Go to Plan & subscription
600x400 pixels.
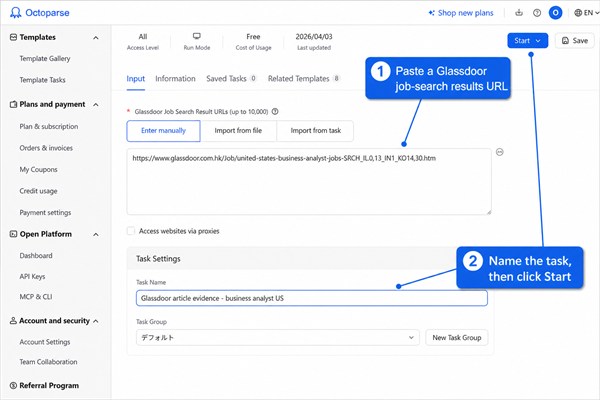click(49, 126)
